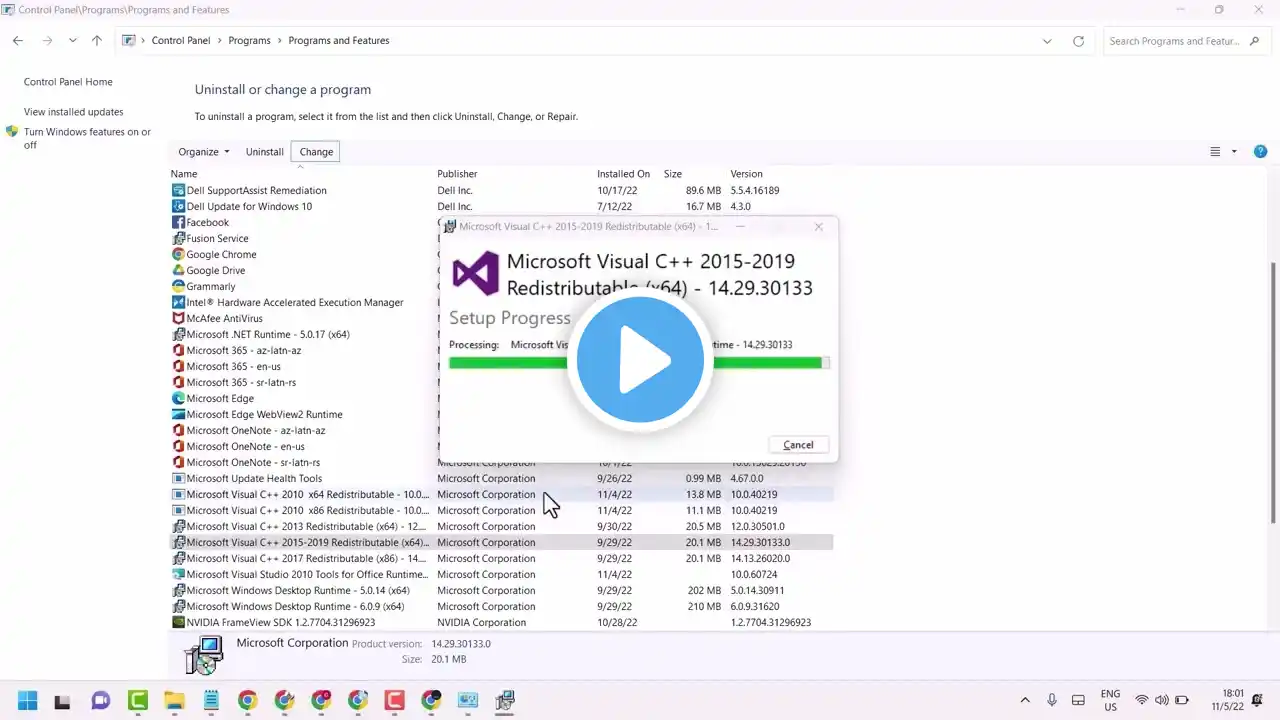
Task: Go back using the Back arrow
Action: pyautogui.click(x=18, y=41)
